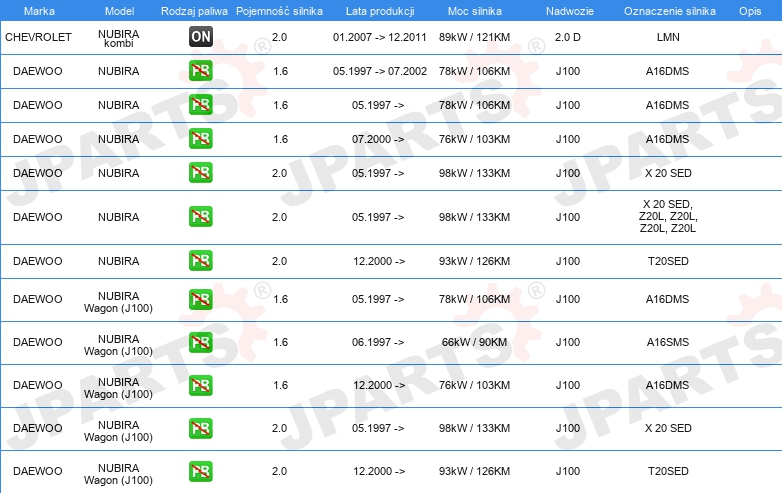782x493 pixels.
Task: Click the unleaded icon for 05.1997 -> 07.2002 row
Action: 200,71
